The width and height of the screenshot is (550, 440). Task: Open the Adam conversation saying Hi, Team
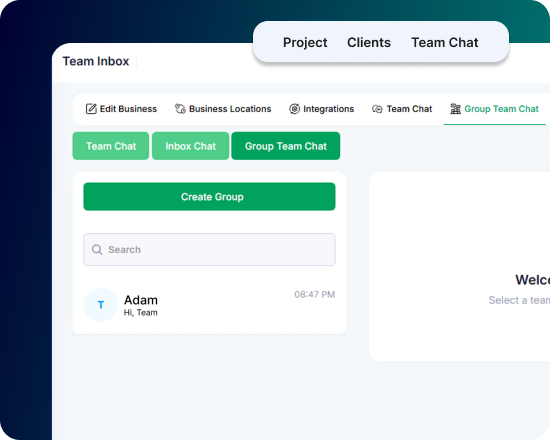[209, 305]
